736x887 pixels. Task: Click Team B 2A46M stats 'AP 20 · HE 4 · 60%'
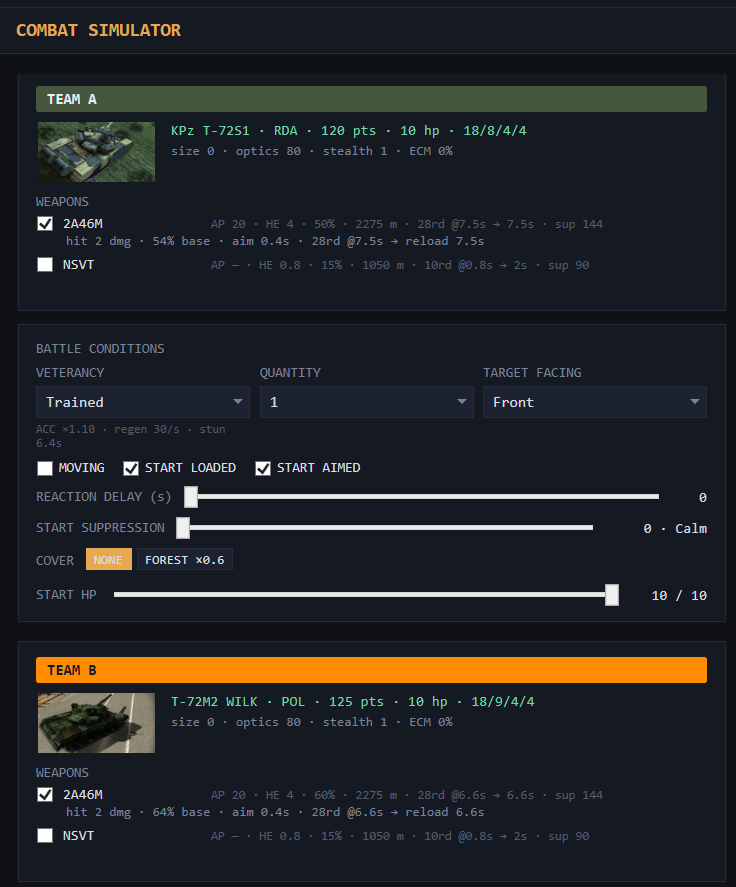407,795
